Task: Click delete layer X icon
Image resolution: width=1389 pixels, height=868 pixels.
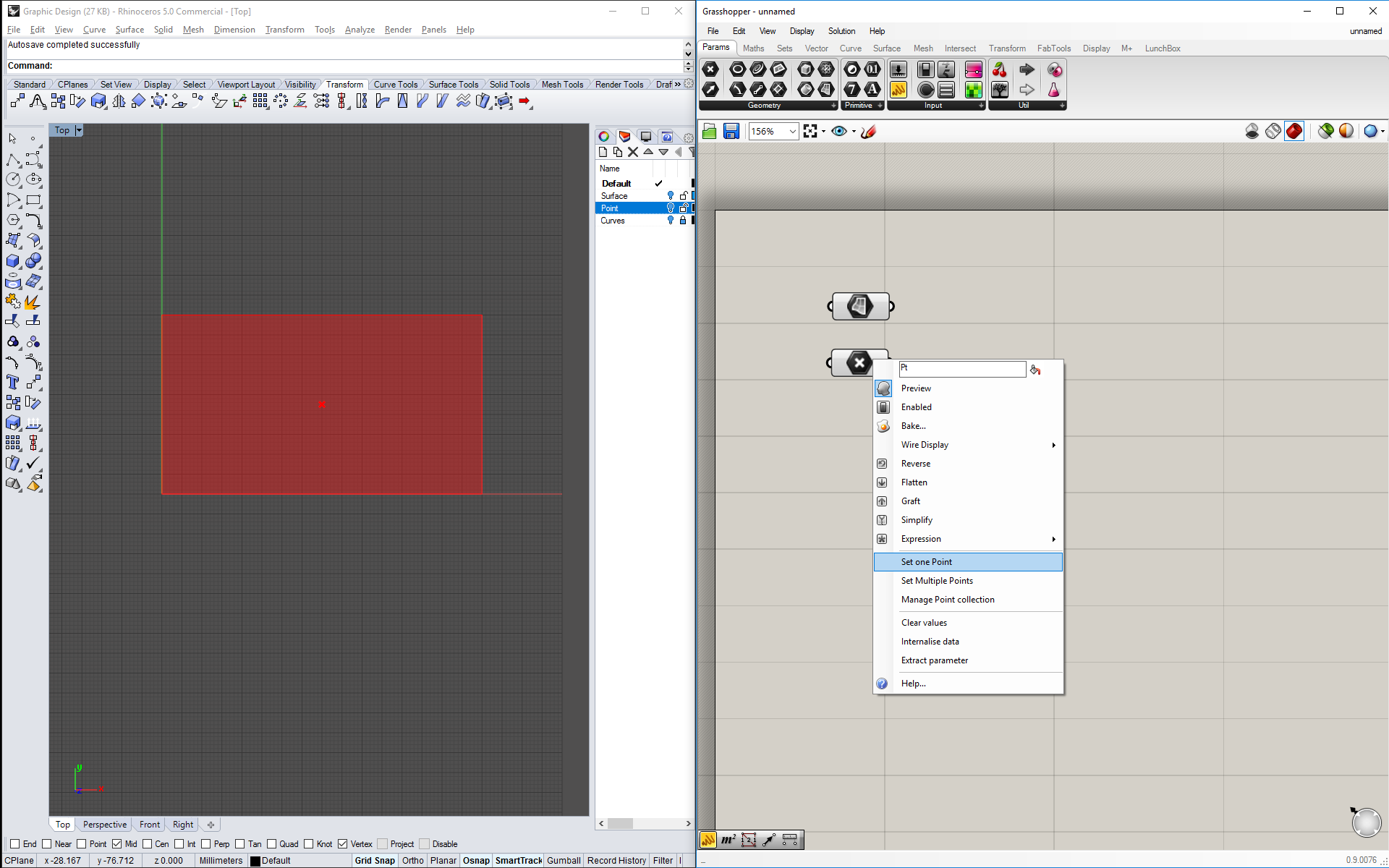Action: click(633, 152)
